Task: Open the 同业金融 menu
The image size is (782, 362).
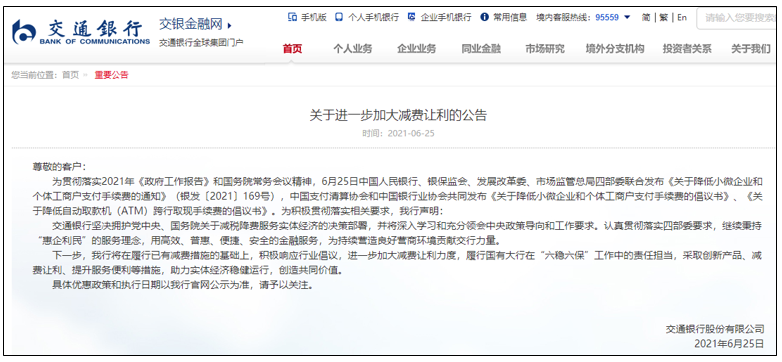Action: coord(481,49)
